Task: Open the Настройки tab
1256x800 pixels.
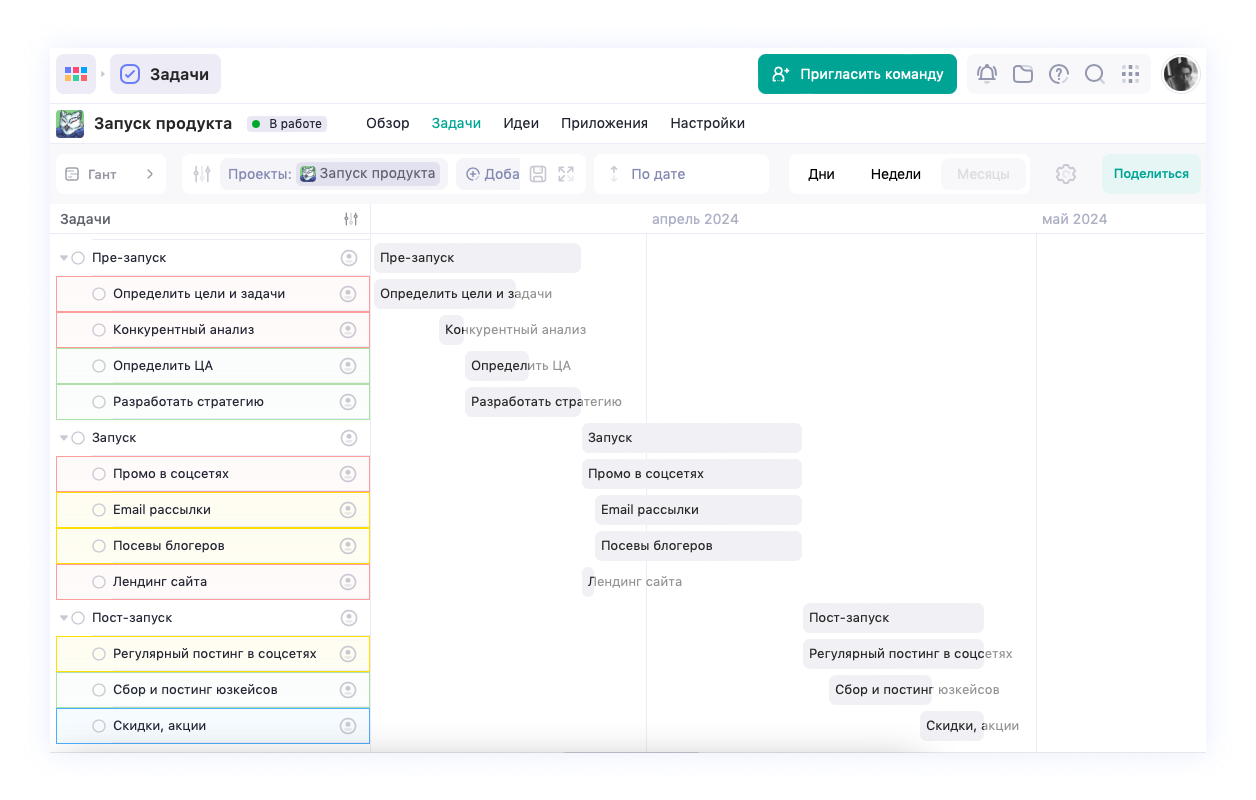Action: (707, 124)
